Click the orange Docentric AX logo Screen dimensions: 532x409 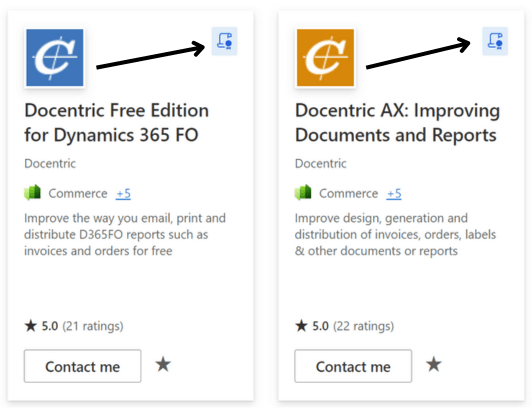(325, 57)
